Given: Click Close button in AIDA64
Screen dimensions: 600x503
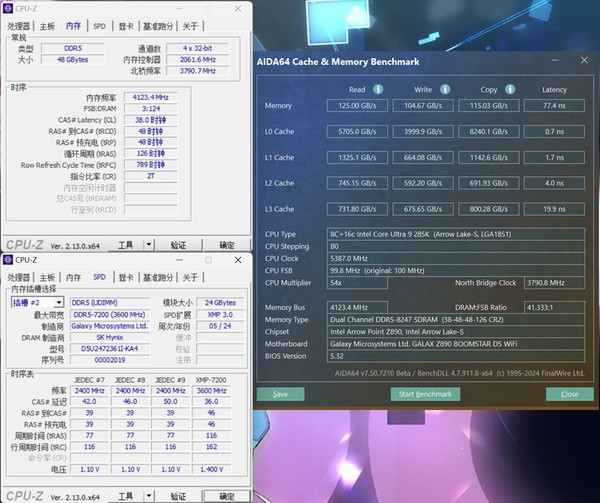Looking at the screenshot, I should coord(570,394).
